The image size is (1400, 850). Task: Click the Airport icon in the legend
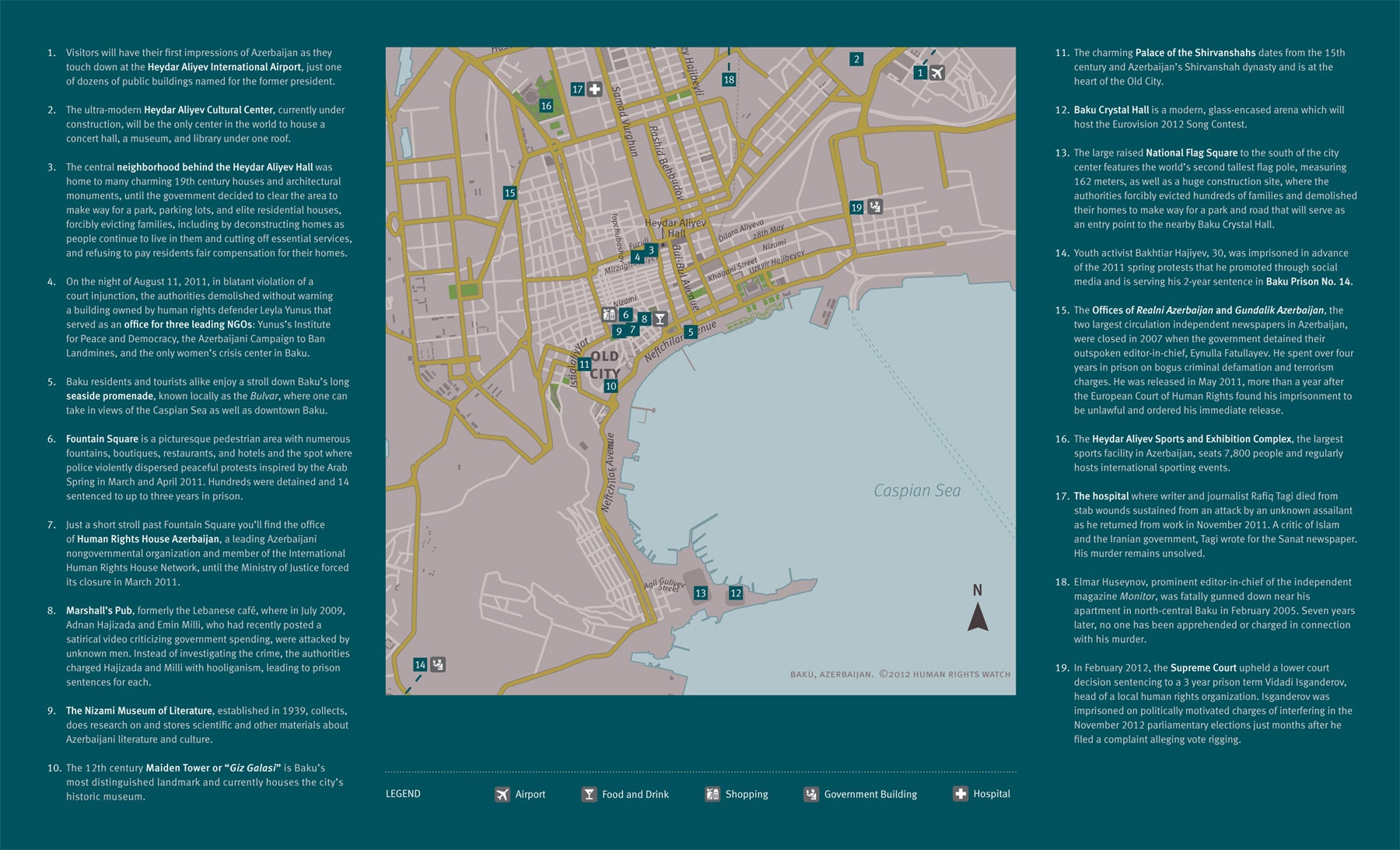(x=502, y=794)
